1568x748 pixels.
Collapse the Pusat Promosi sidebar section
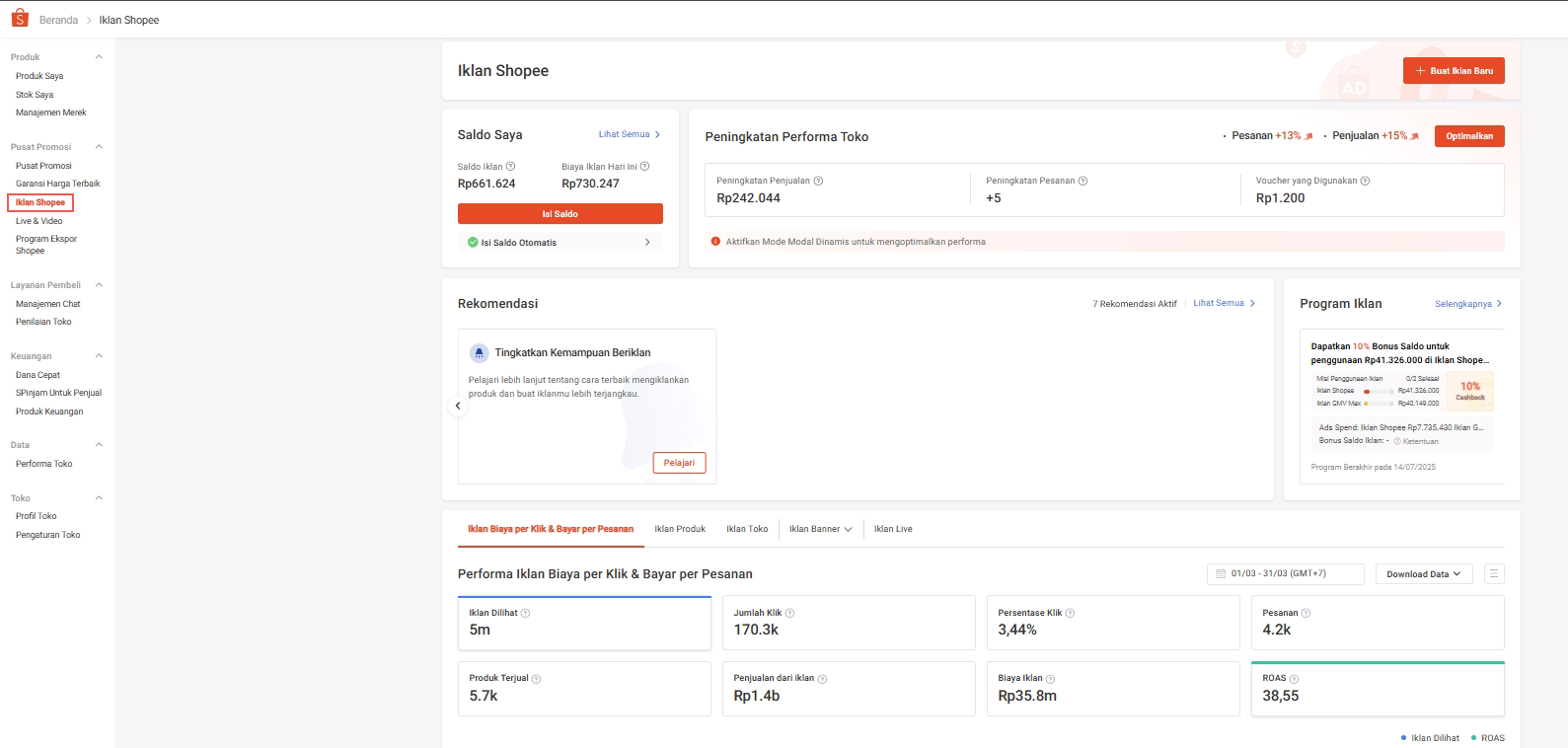(99, 147)
